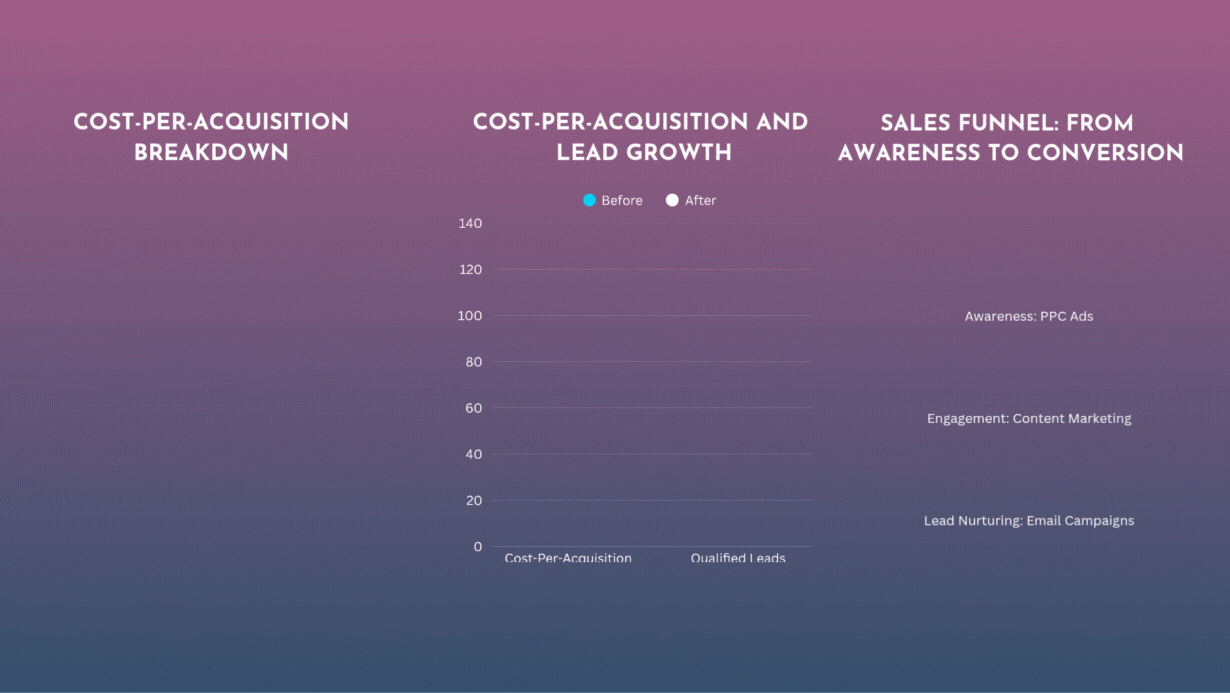Viewport: 1230px width, 693px height.
Task: Select Lead Nurturing: Email Campaigns text
Action: [1029, 521]
